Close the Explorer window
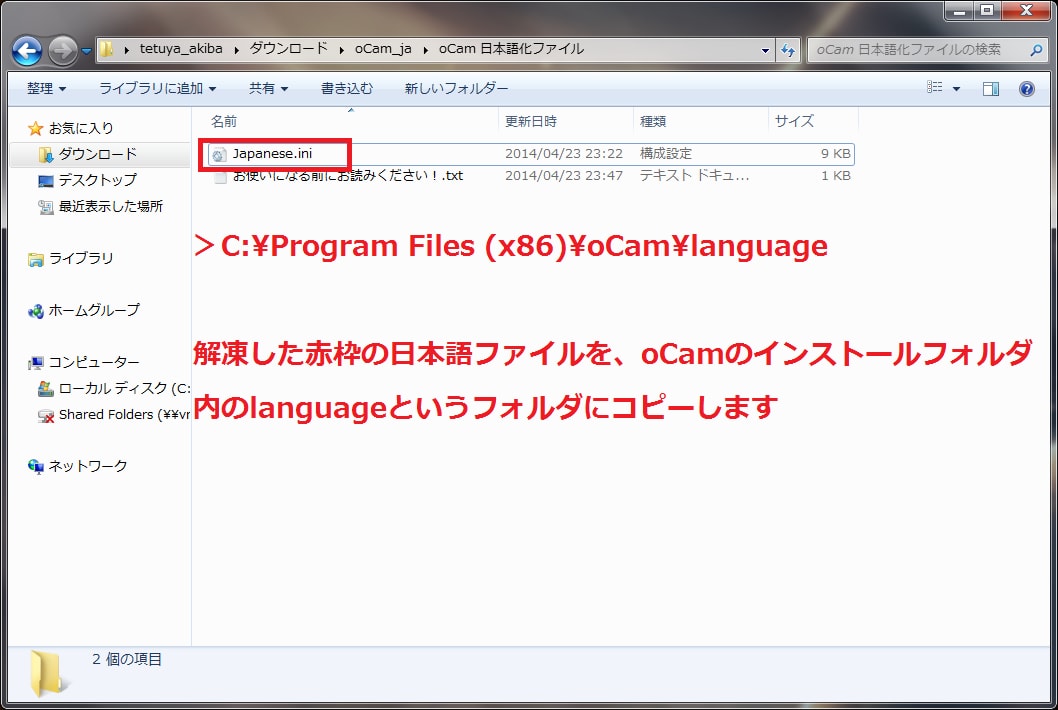Viewport: 1058px width, 710px height. [1026, 10]
